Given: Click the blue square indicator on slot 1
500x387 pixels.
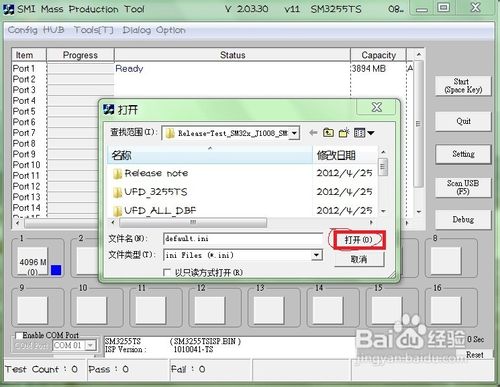Looking at the screenshot, I should (56, 270).
